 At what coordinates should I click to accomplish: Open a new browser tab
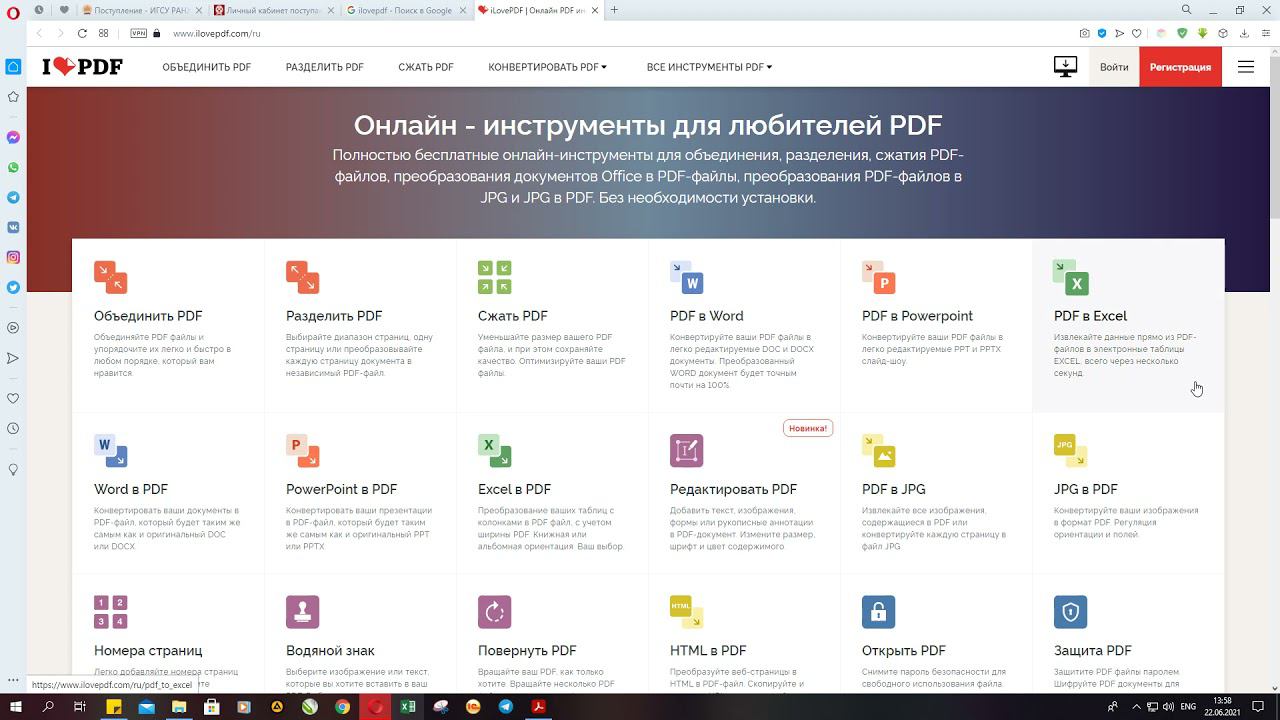(614, 10)
